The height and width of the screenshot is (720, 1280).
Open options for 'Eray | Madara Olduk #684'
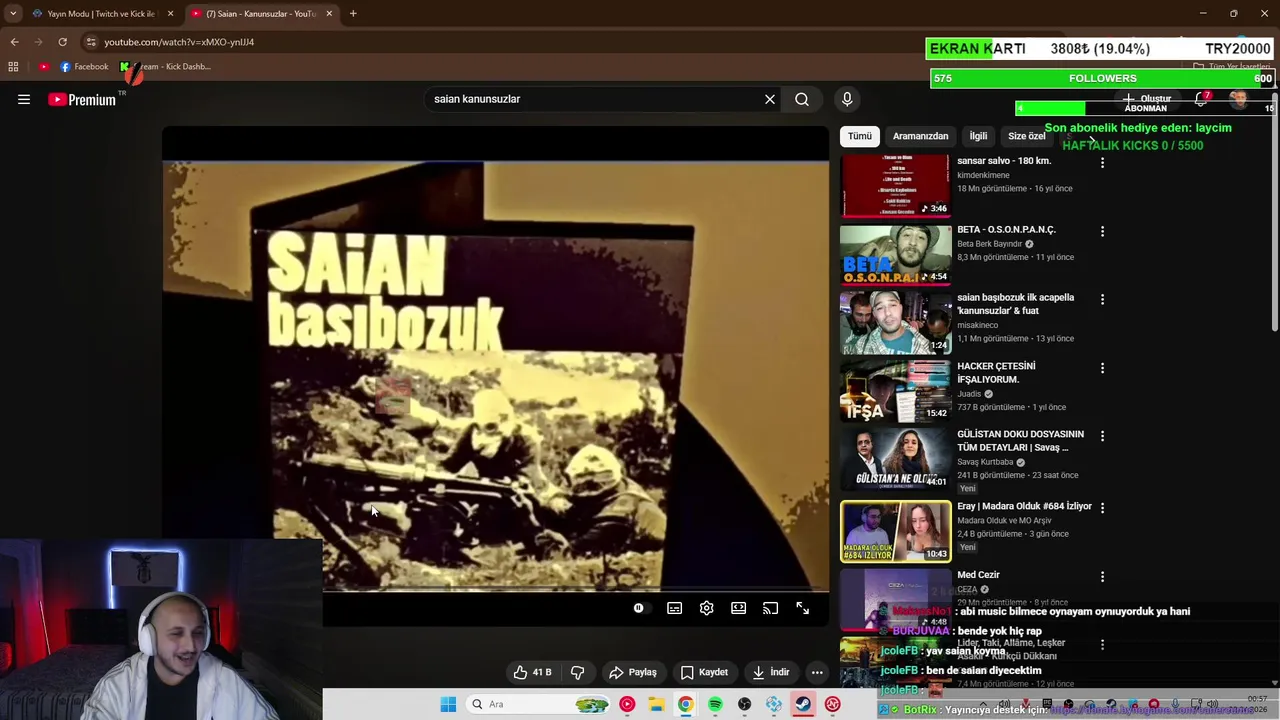[1102, 508]
